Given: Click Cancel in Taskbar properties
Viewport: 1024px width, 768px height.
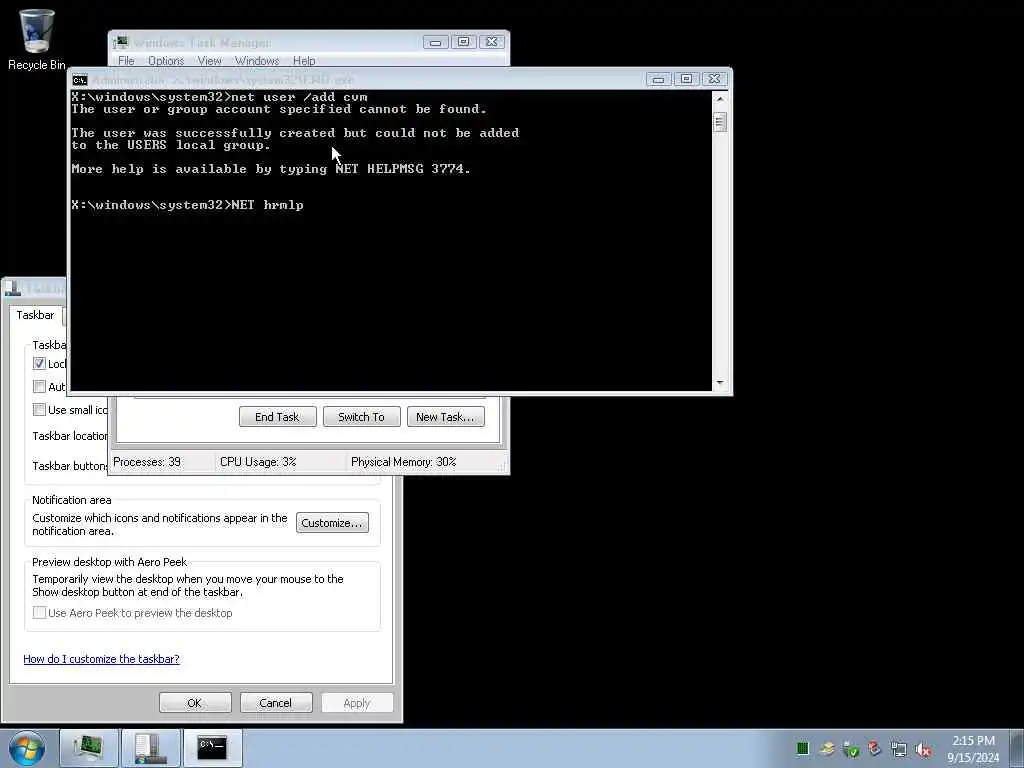Looking at the screenshot, I should point(276,703).
